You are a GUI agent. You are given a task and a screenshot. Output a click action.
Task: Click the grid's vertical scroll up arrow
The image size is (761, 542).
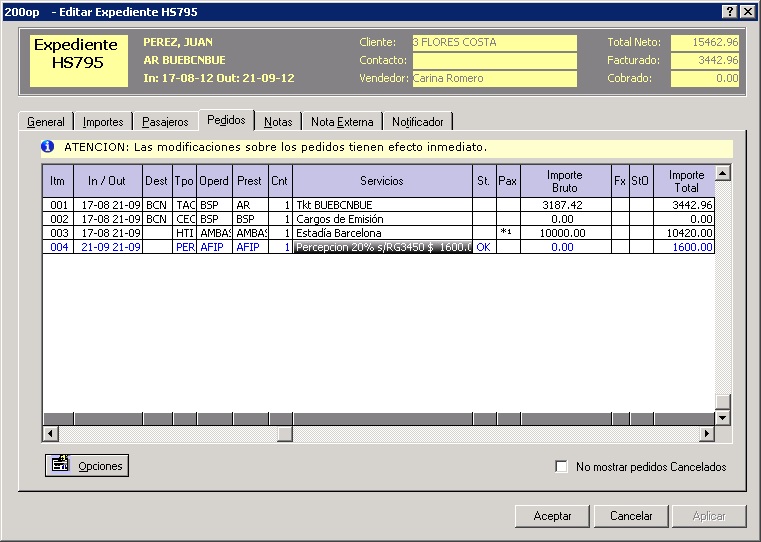(723, 173)
